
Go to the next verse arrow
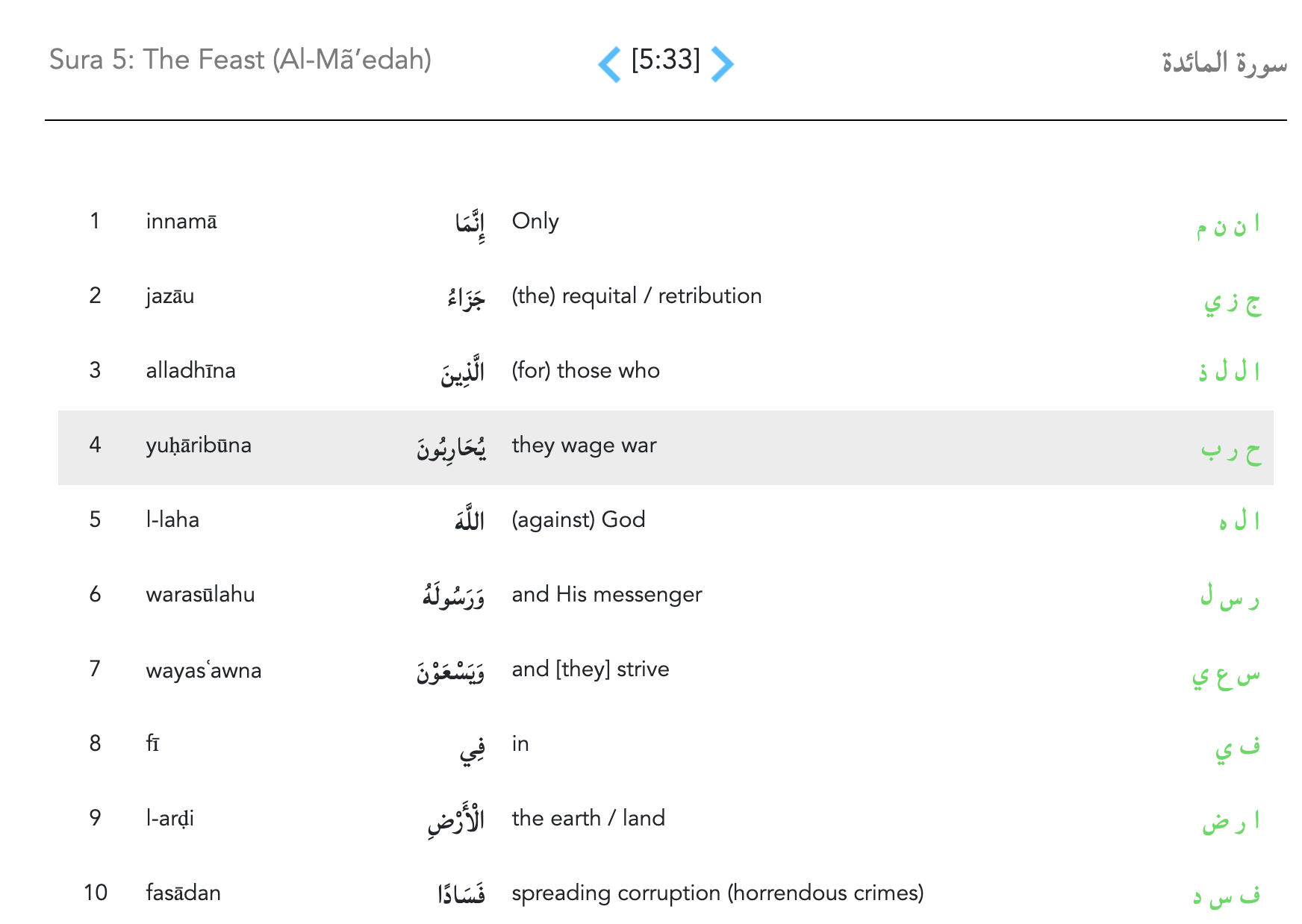[x=722, y=63]
